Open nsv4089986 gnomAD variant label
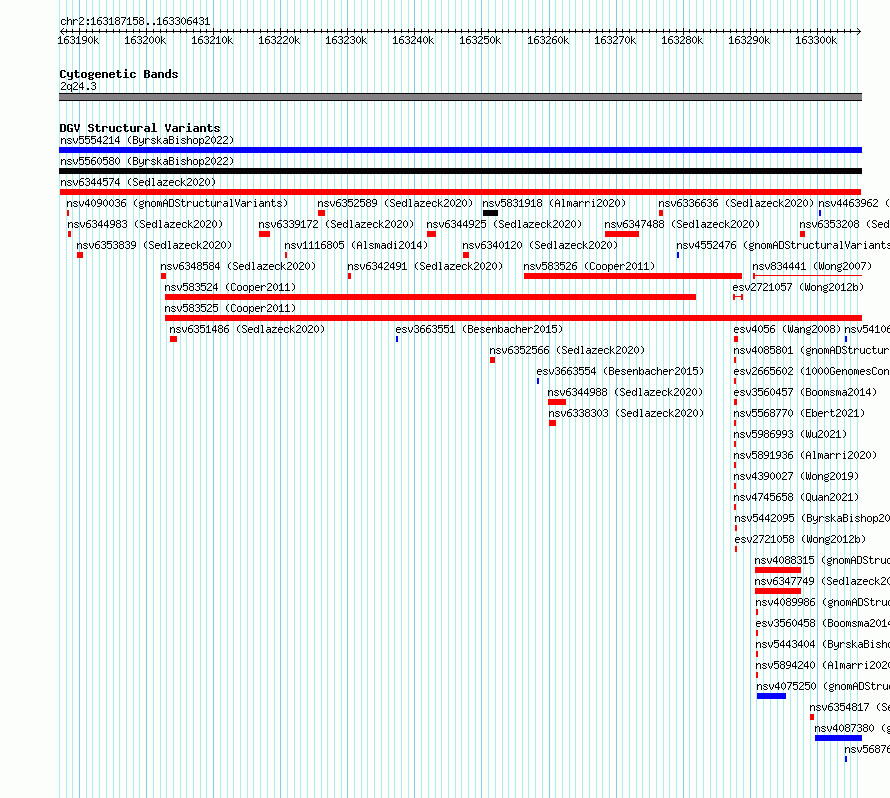The width and height of the screenshot is (890, 798). click(822, 602)
